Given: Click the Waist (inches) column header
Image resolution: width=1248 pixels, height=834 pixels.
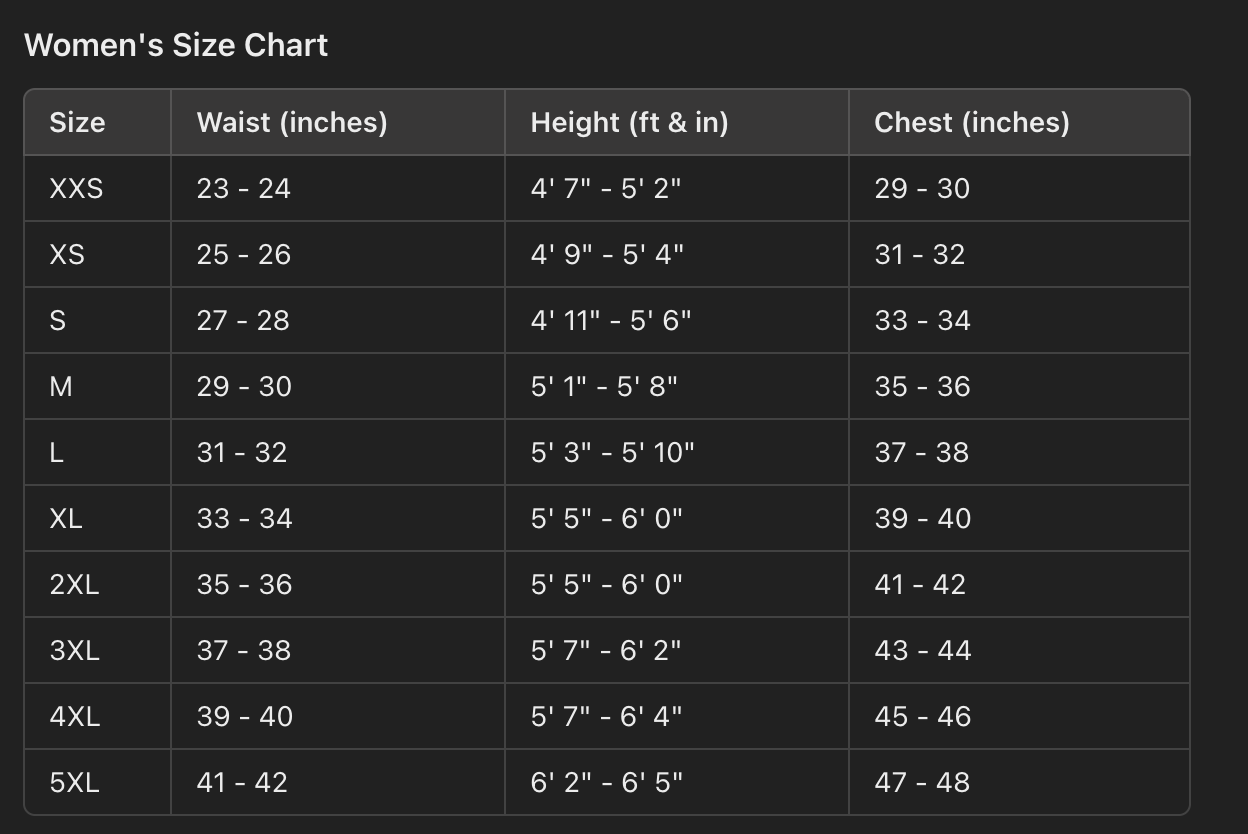Looking at the screenshot, I should [x=291, y=123].
